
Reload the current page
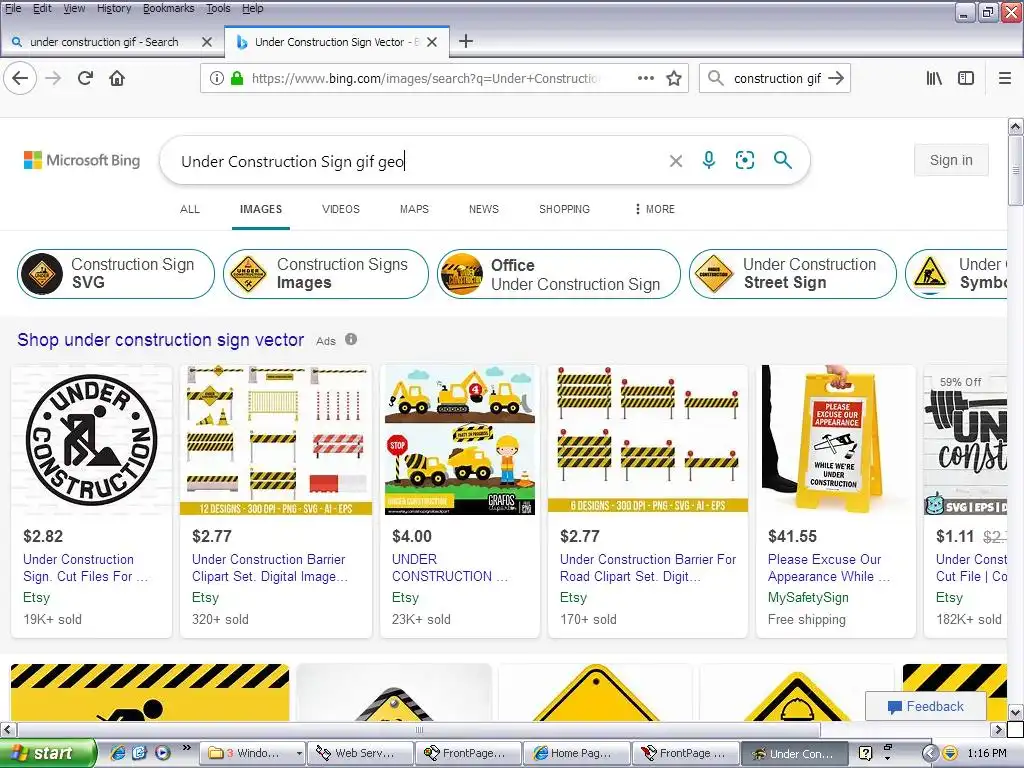pos(85,78)
